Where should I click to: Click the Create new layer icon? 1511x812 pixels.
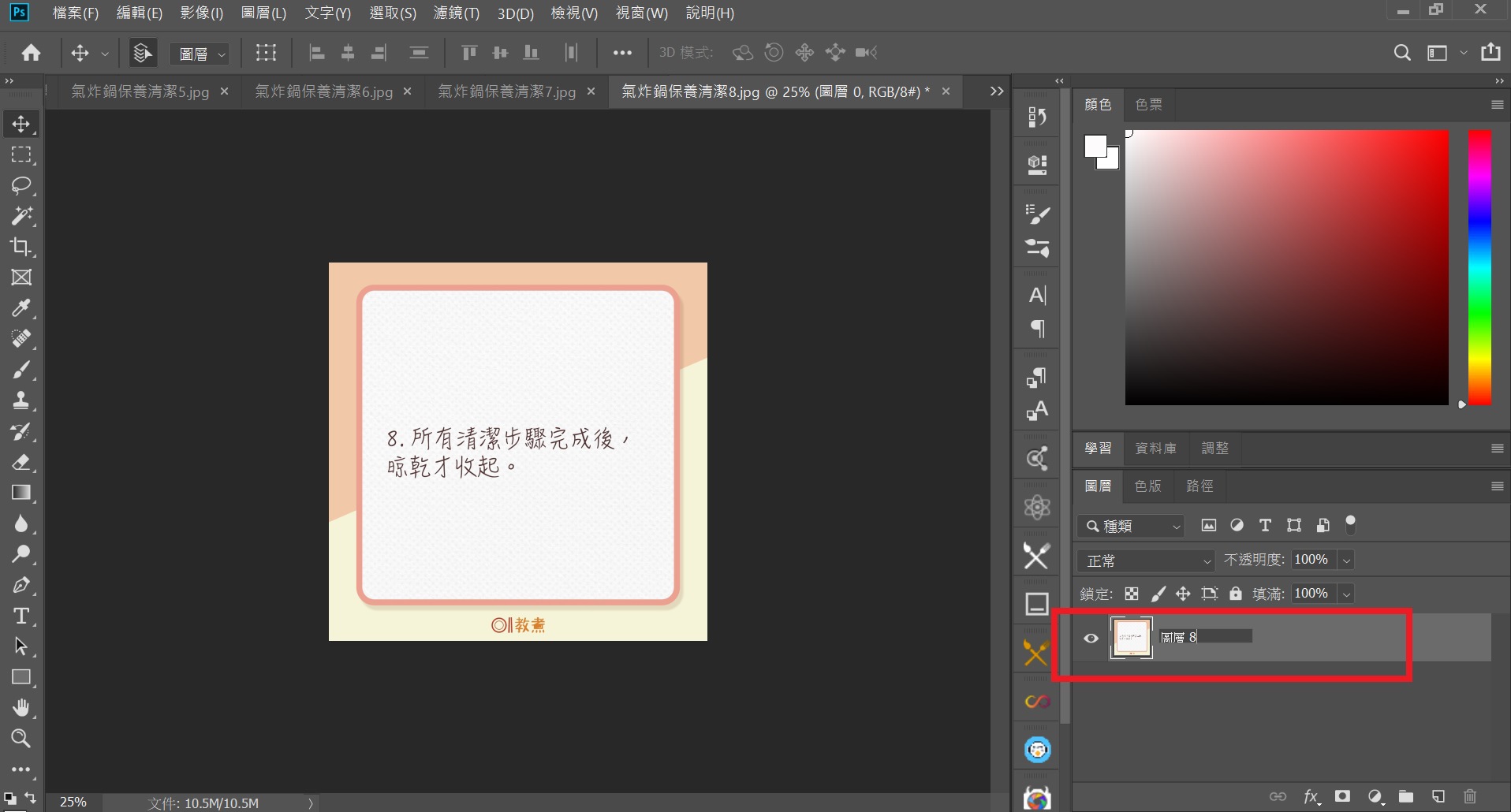pyautogui.click(x=1438, y=796)
